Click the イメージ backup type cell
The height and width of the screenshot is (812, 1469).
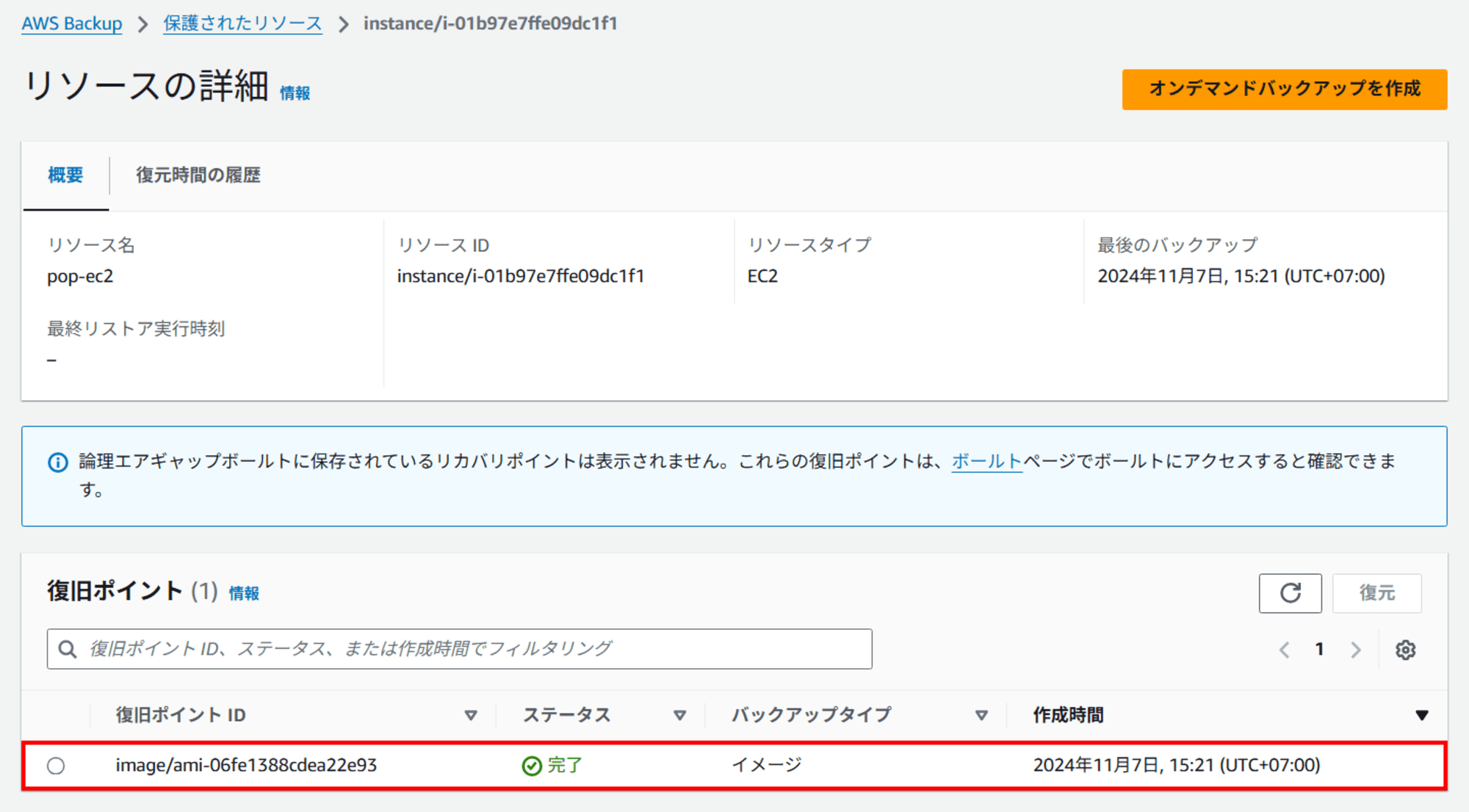tap(767, 765)
